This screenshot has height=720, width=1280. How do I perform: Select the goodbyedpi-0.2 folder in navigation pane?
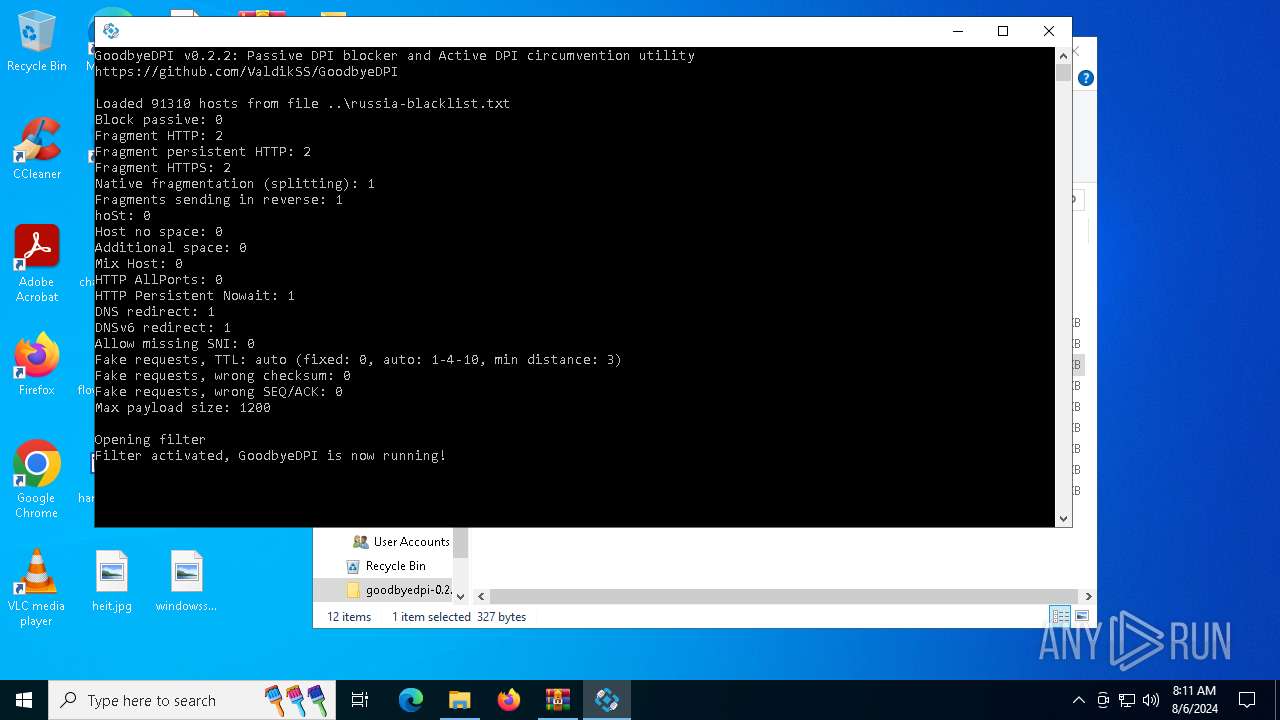399,590
